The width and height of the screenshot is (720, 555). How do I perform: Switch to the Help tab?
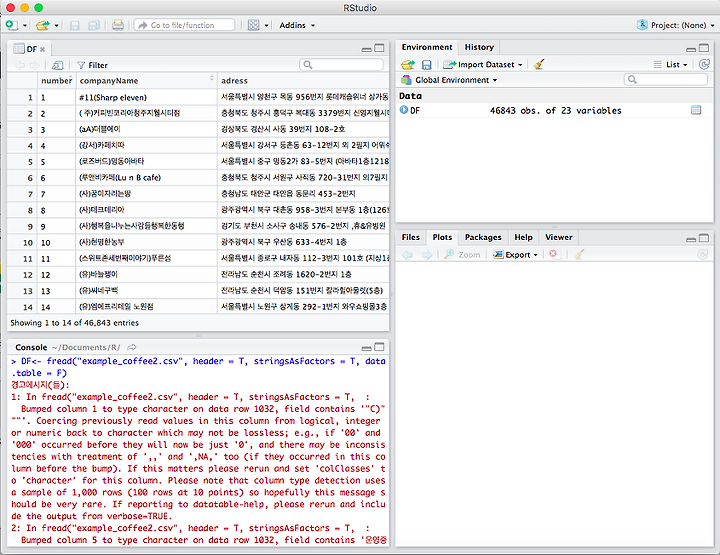tap(523, 237)
